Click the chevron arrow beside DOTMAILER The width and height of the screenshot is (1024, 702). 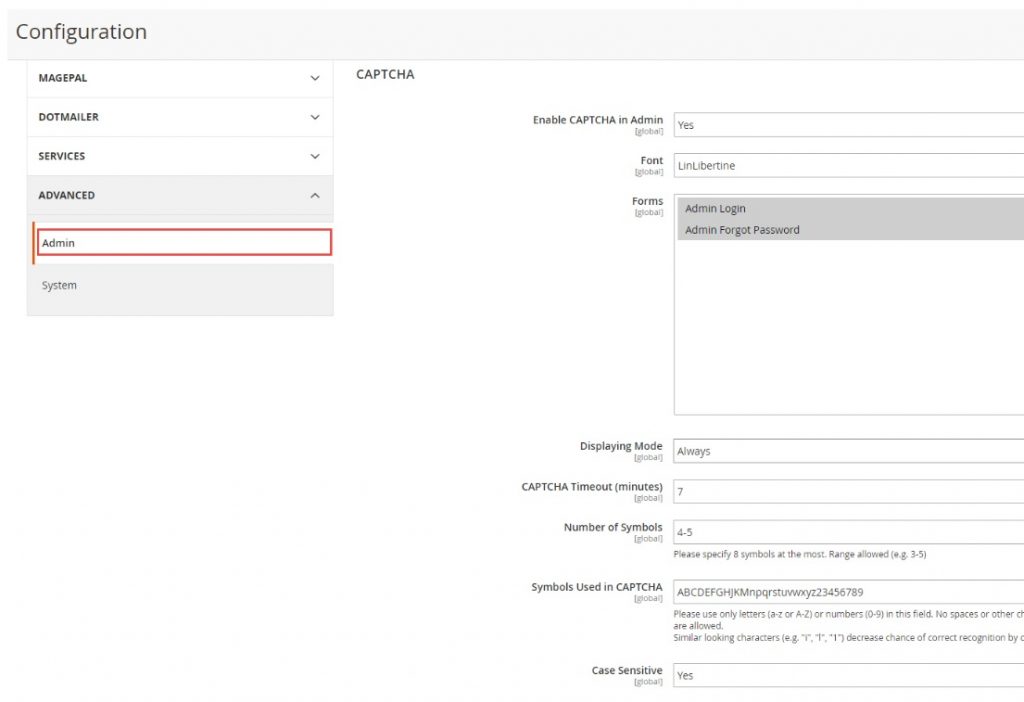[x=314, y=117]
